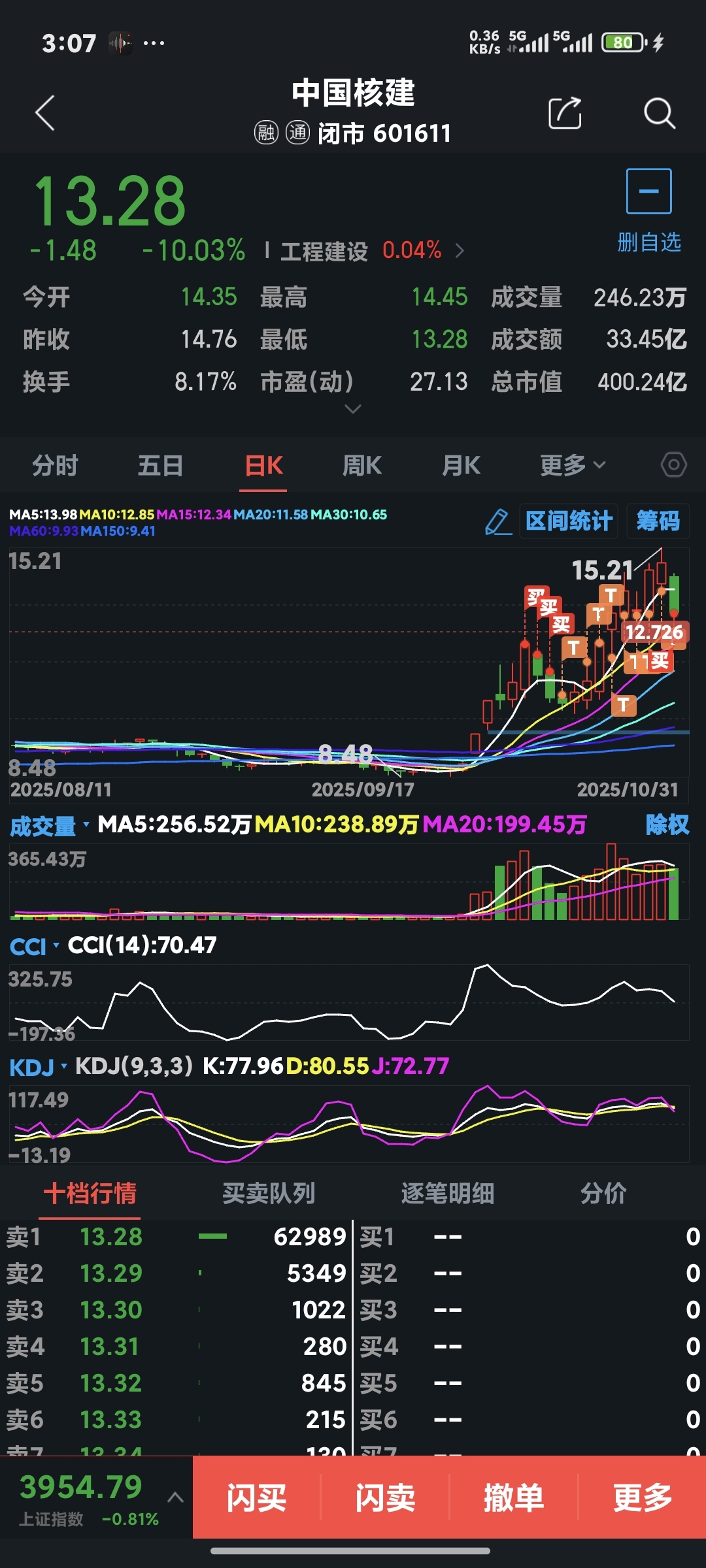Switch to 逐笔明细 tick detail tab
This screenshot has height=1568, width=706.
[x=447, y=1193]
